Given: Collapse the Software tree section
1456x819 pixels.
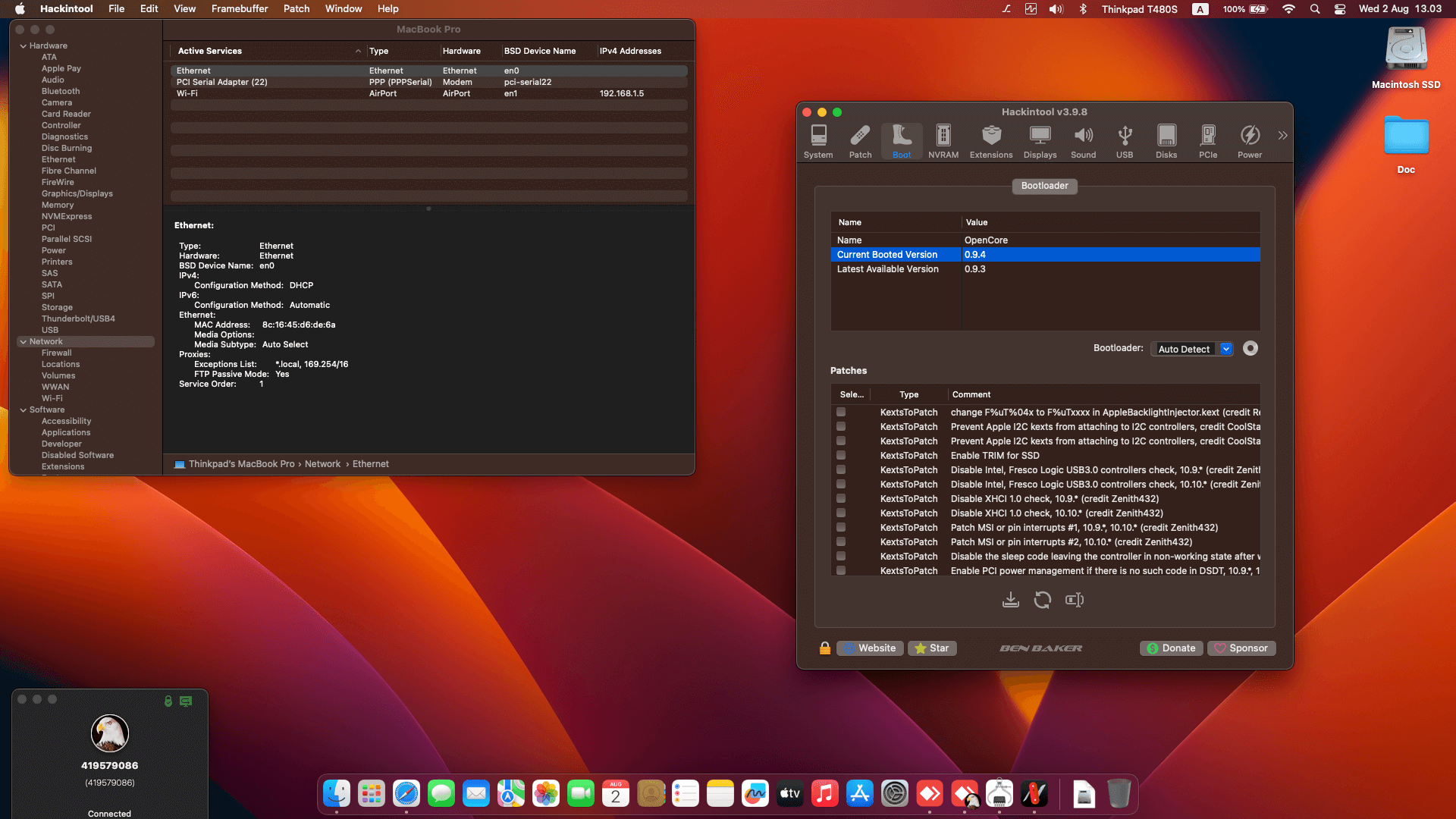Looking at the screenshot, I should coord(24,410).
